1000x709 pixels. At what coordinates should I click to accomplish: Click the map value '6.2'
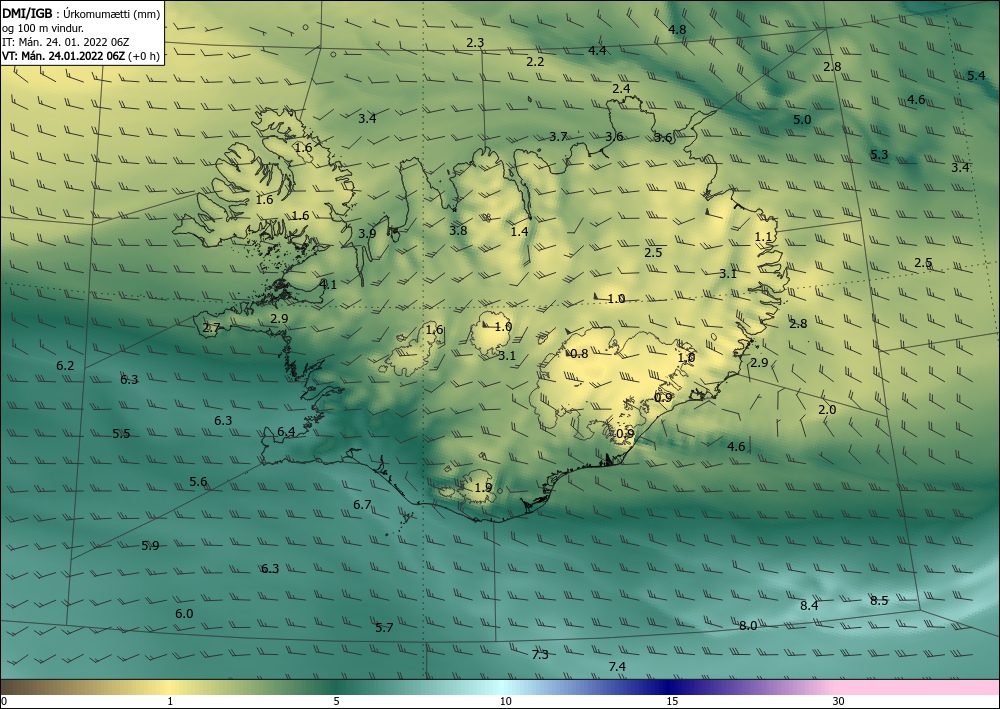tap(65, 365)
